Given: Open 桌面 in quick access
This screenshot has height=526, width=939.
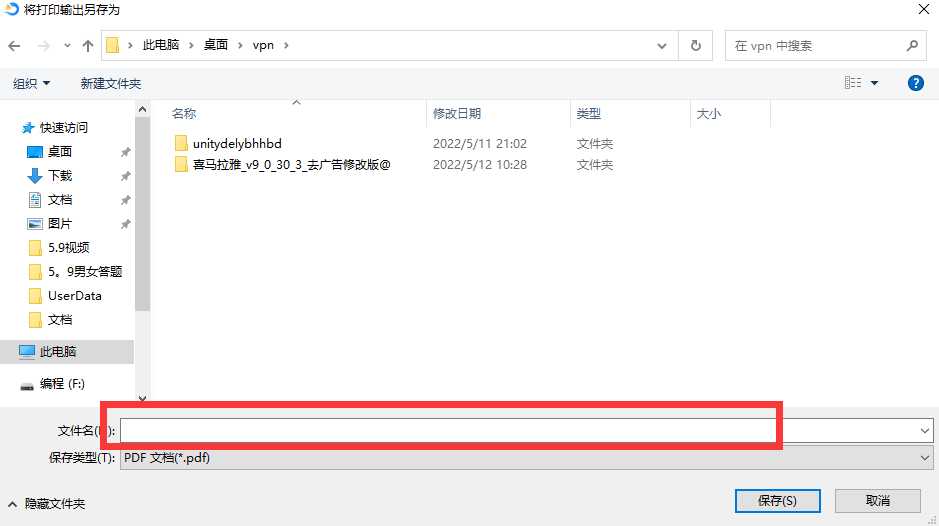Looking at the screenshot, I should click(x=60, y=152).
